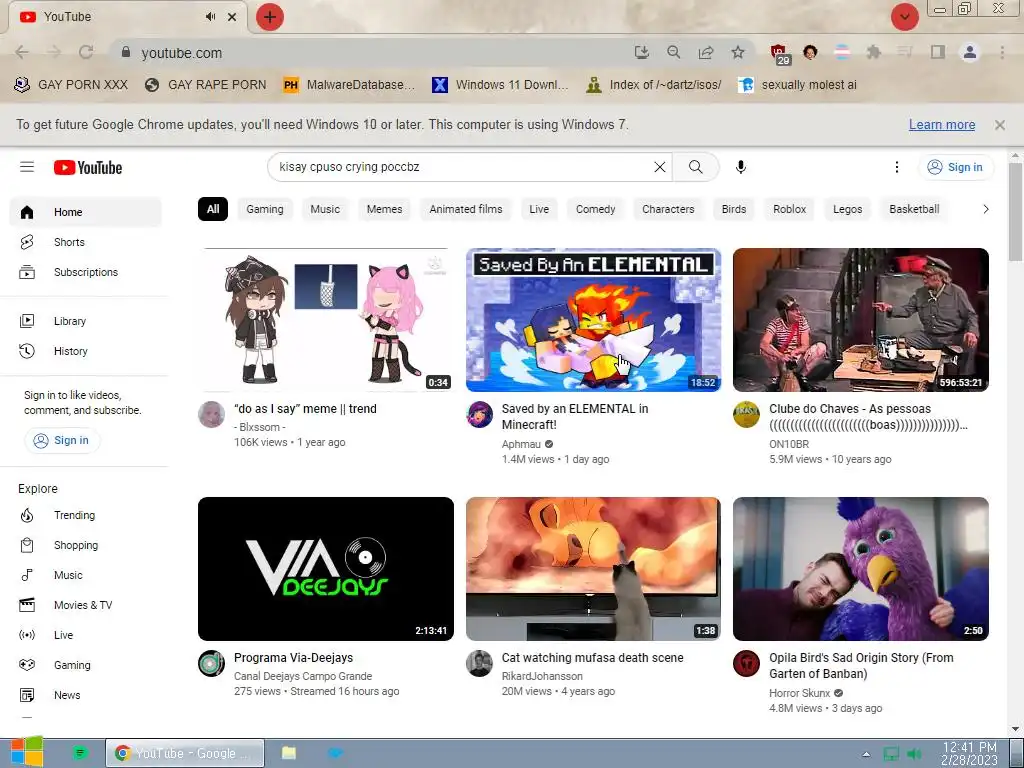
Task: Open the YouTube hamburger guide menu
Action: click(x=27, y=167)
